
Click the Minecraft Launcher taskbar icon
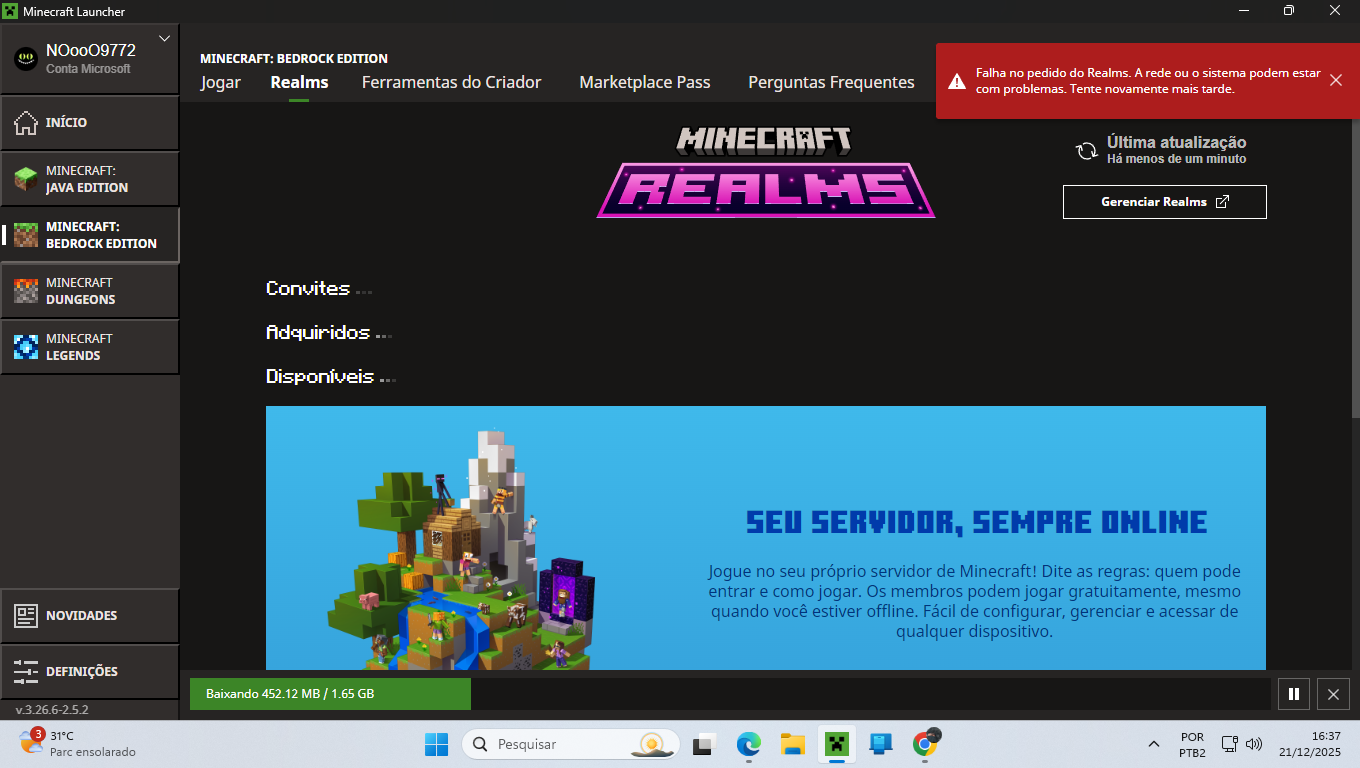tap(837, 744)
